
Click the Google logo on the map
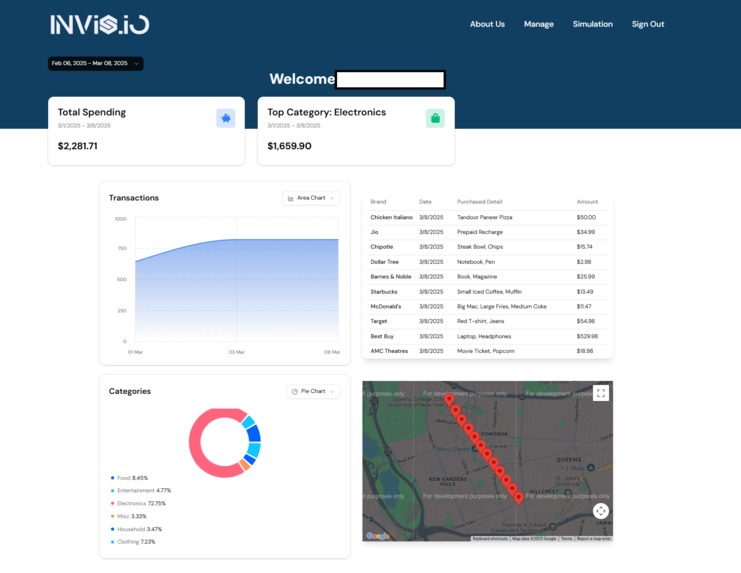coord(378,536)
